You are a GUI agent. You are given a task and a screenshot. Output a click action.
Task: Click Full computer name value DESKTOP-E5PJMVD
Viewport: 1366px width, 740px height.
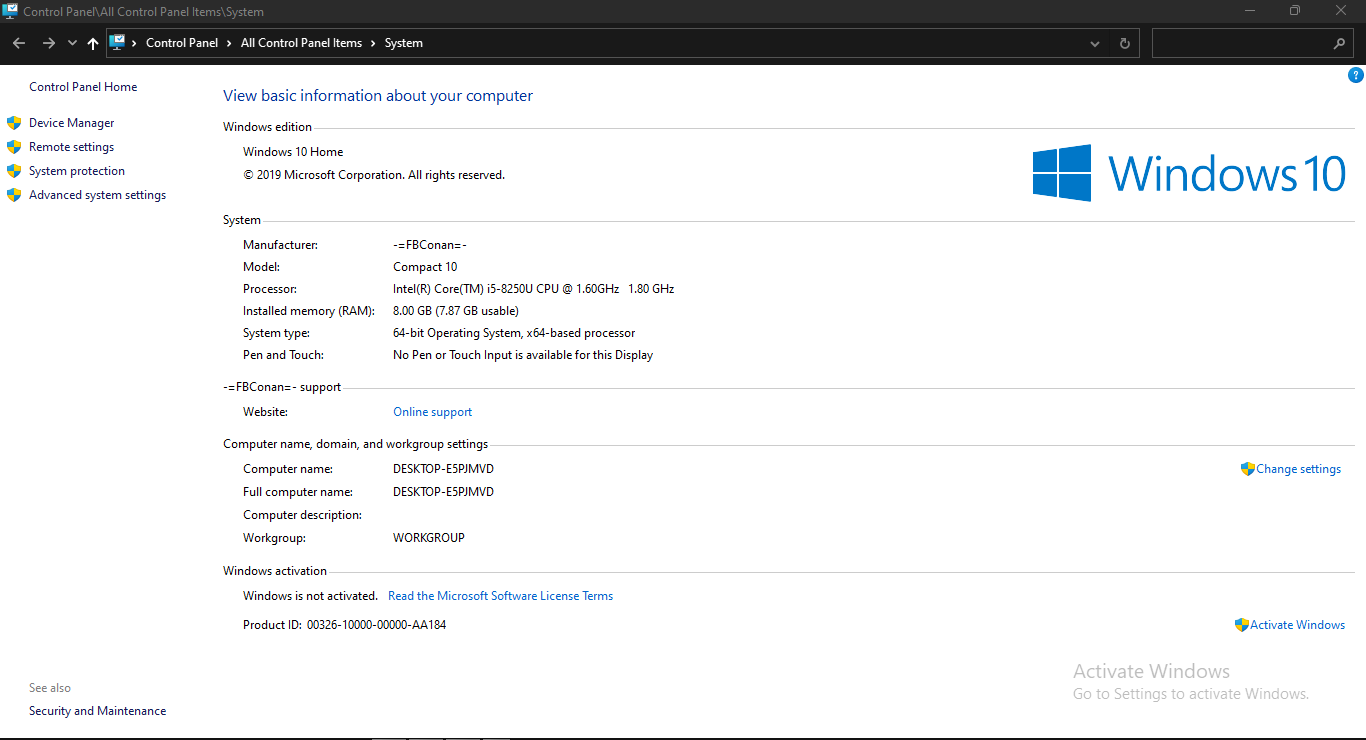point(443,492)
